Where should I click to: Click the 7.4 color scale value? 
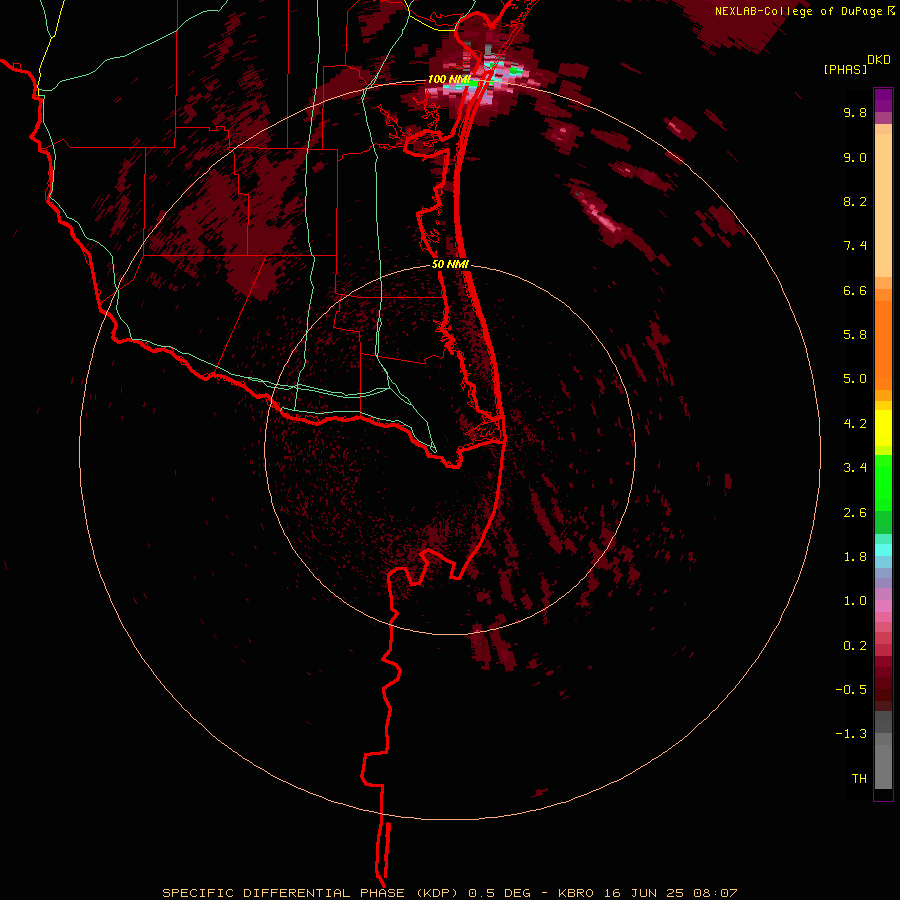pos(855,246)
